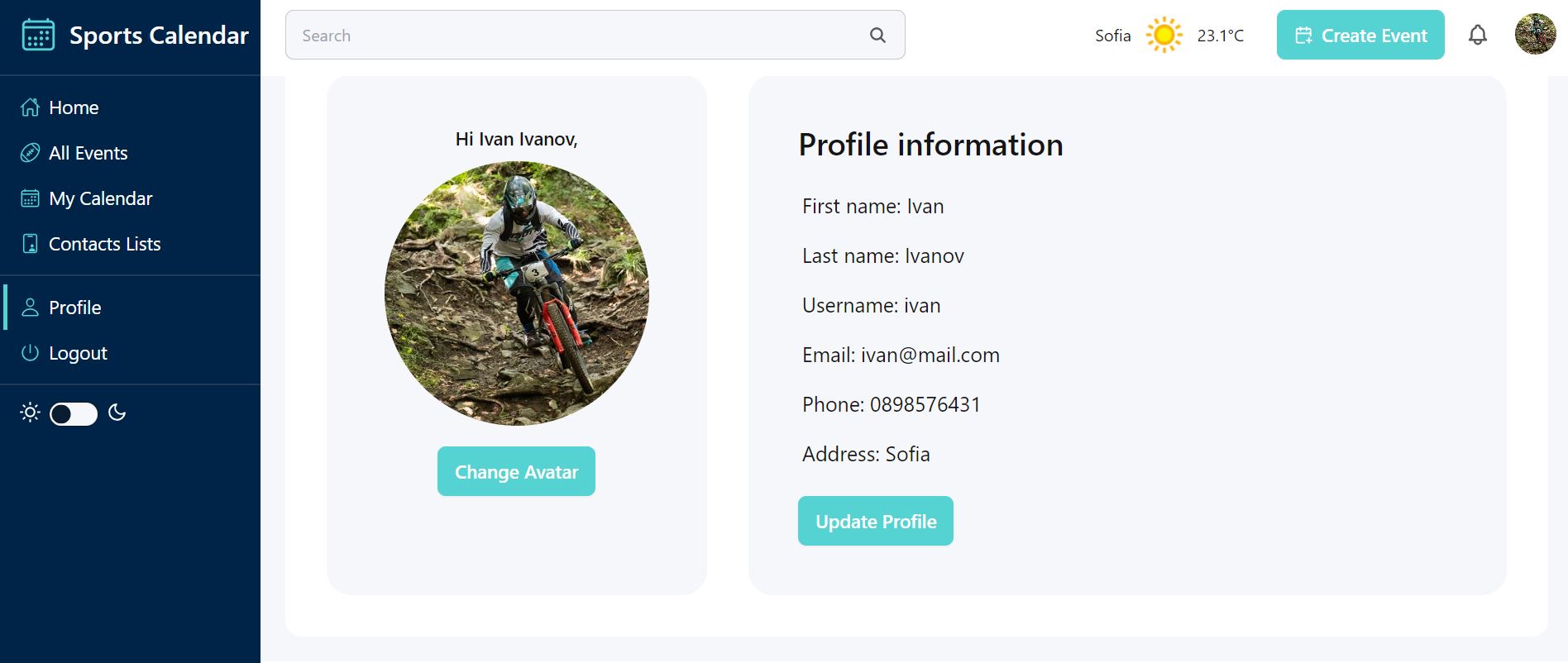Click the sun weather icon
1568x663 pixels.
[x=1164, y=36]
